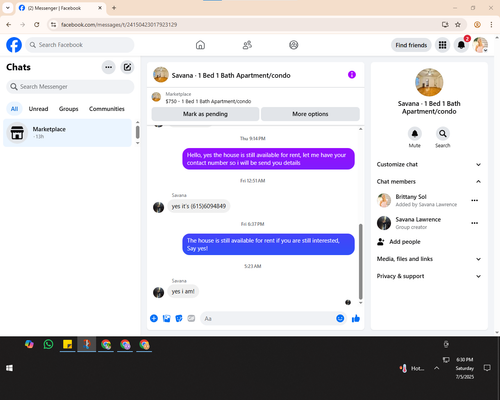This screenshot has height=400, width=500.
Task: Send a thumbs-up like
Action: (356, 318)
